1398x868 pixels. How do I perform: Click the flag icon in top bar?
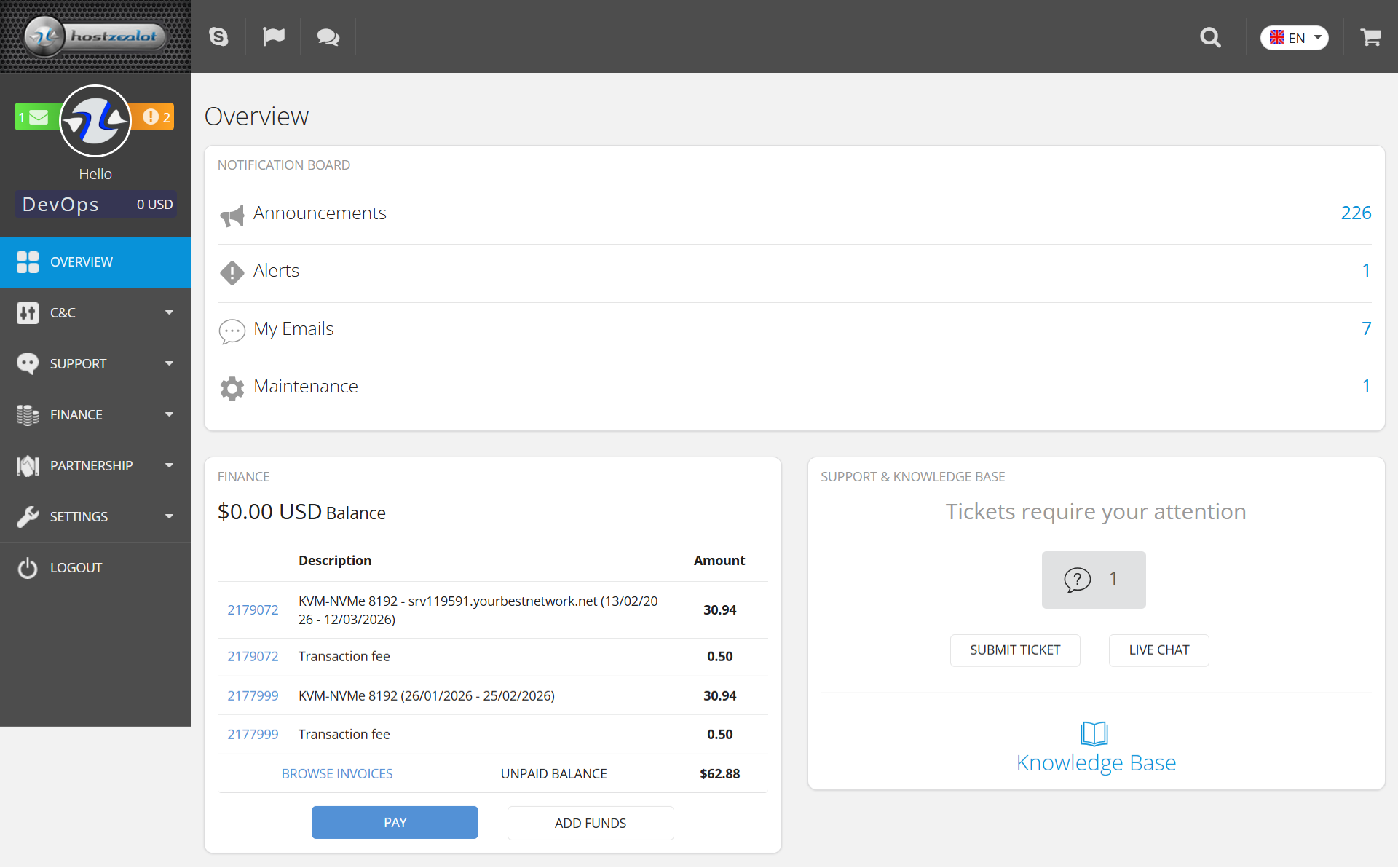(x=274, y=36)
